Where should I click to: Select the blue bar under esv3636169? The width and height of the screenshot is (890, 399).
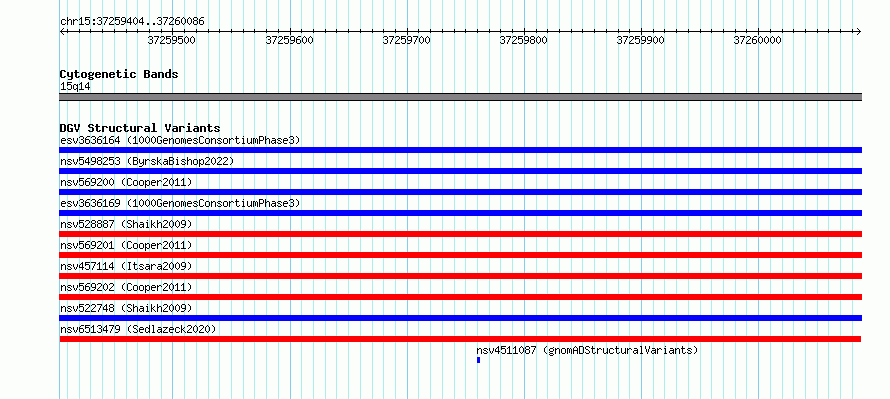coord(460,213)
